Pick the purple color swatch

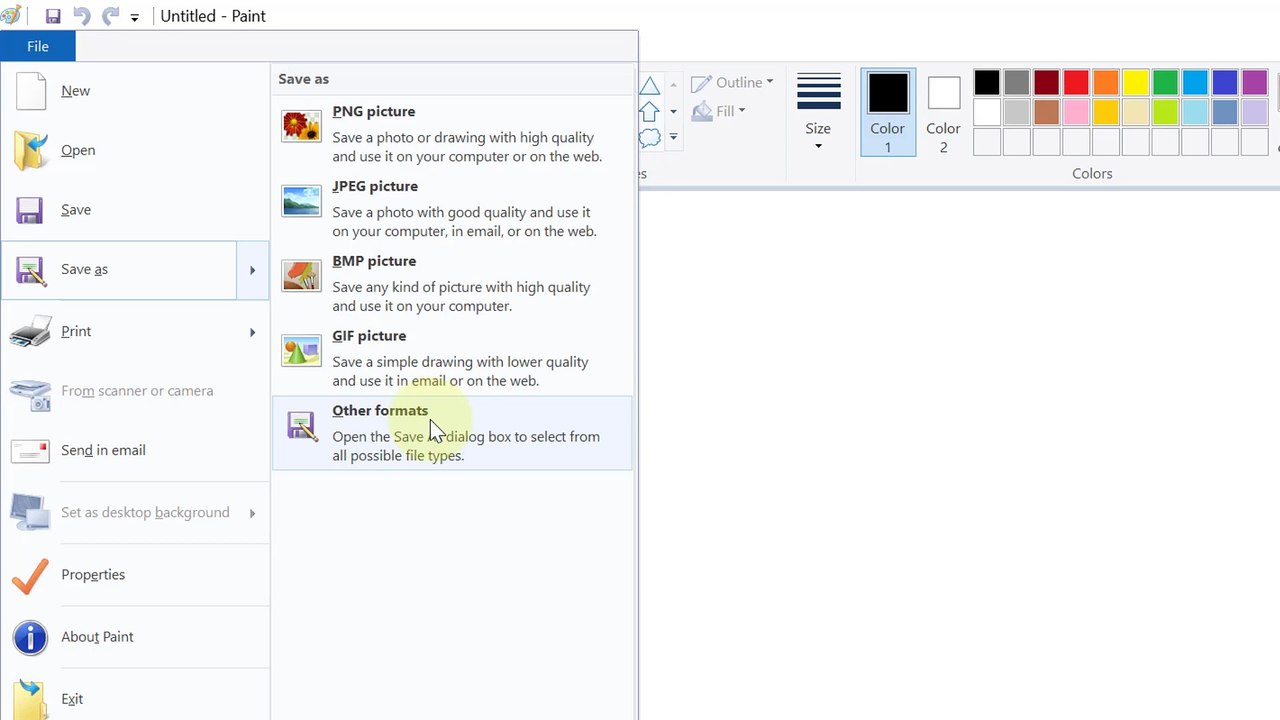click(x=1254, y=82)
